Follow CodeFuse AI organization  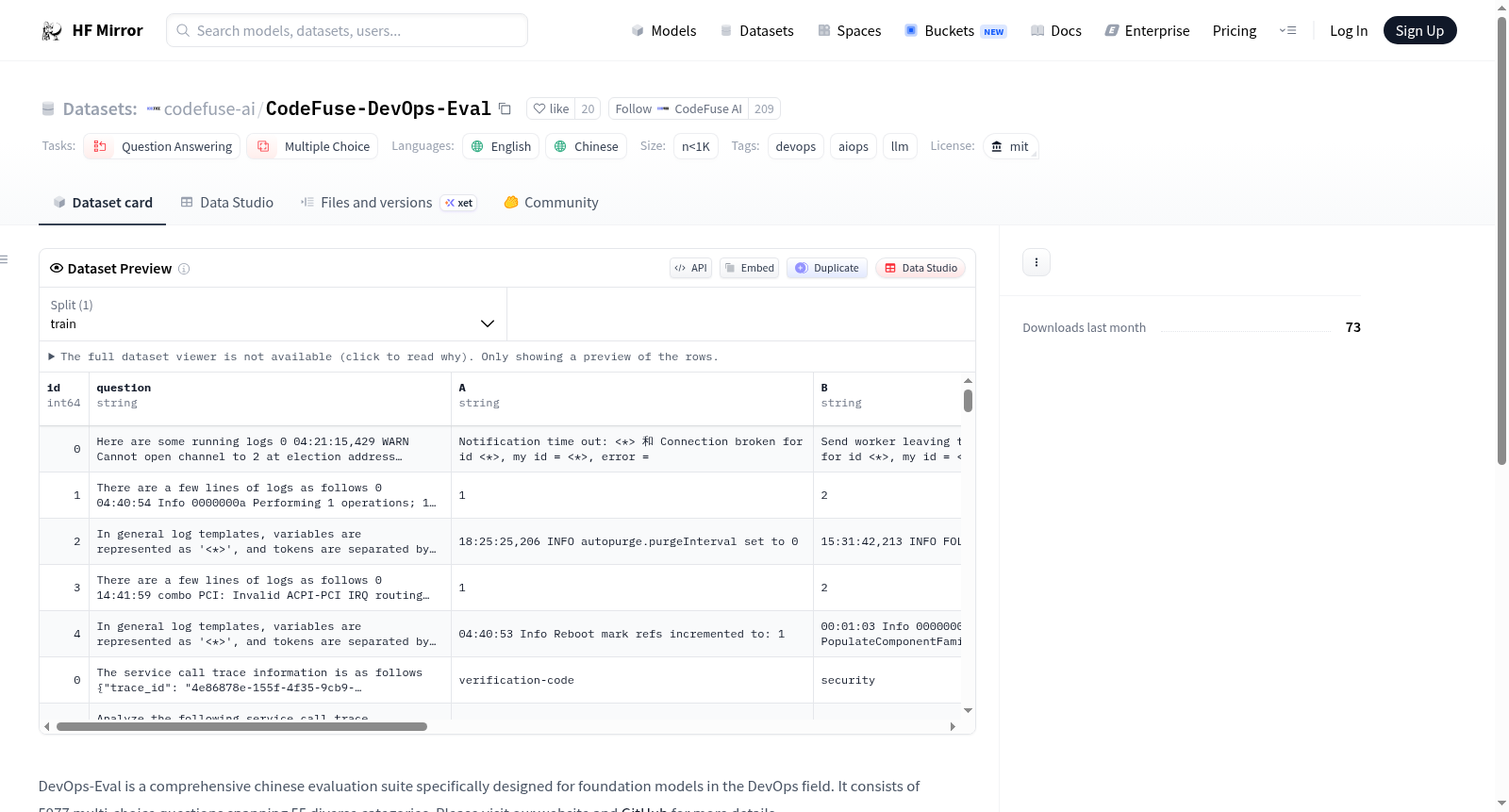[x=678, y=109]
